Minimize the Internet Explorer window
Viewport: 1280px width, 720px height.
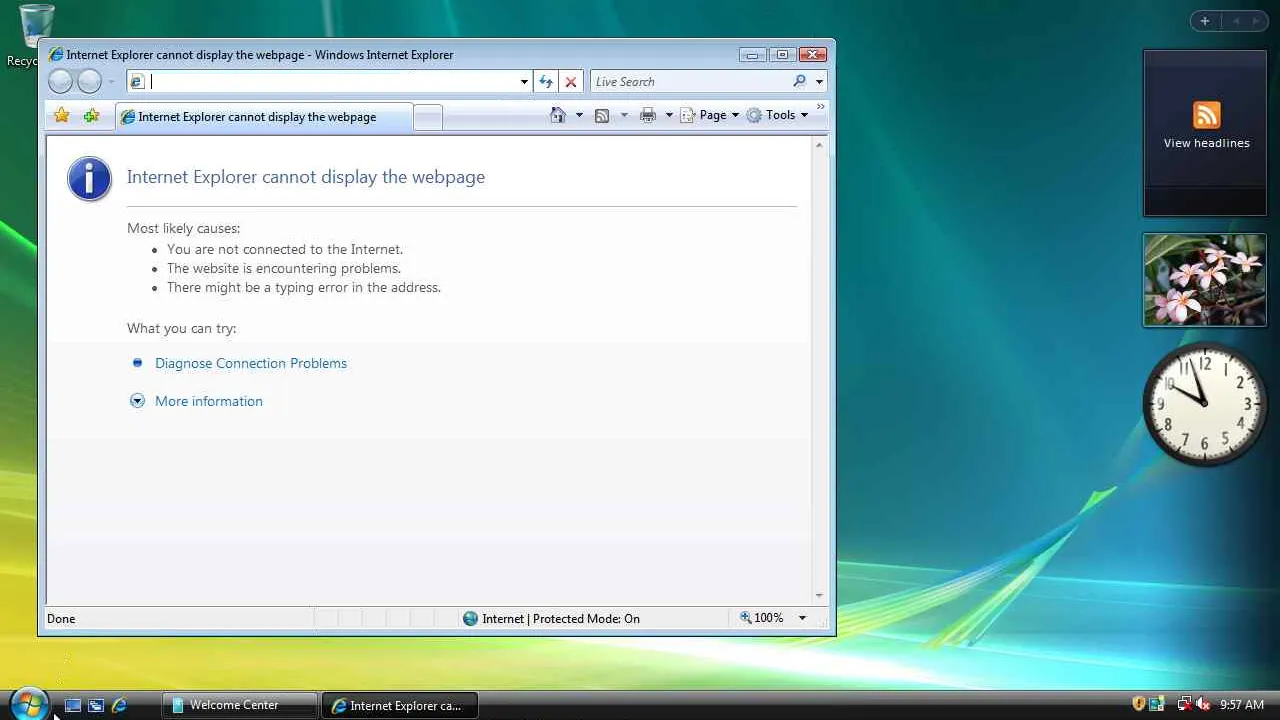click(752, 55)
